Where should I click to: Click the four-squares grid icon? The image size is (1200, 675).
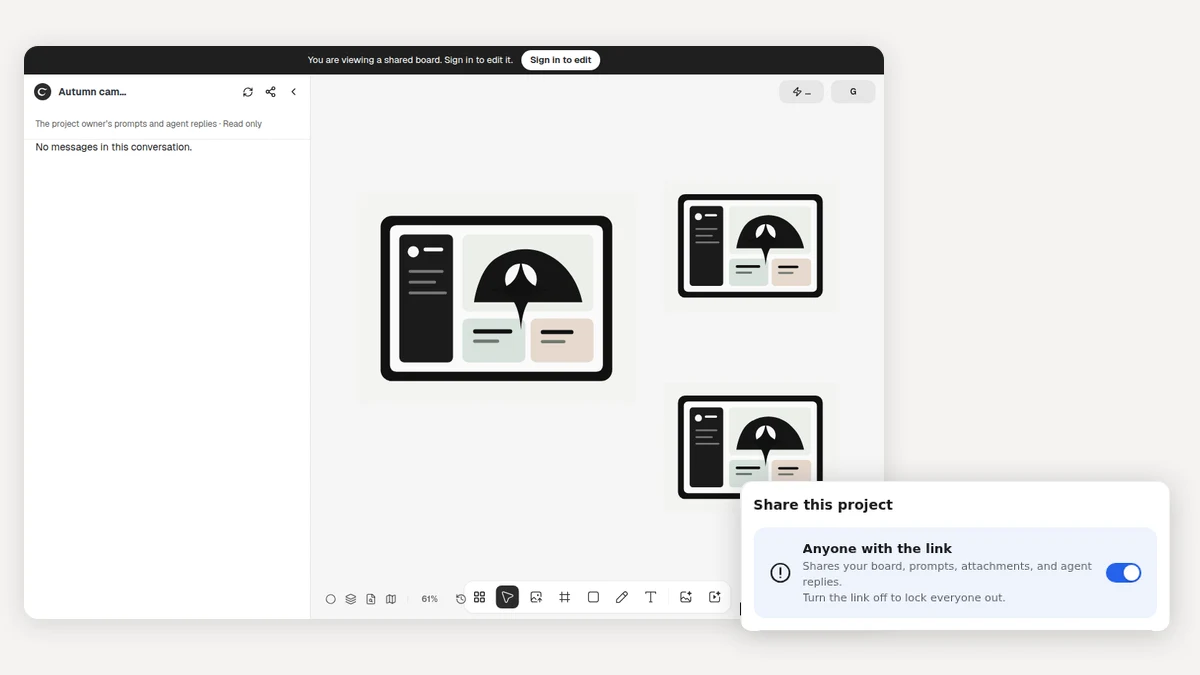coord(480,597)
